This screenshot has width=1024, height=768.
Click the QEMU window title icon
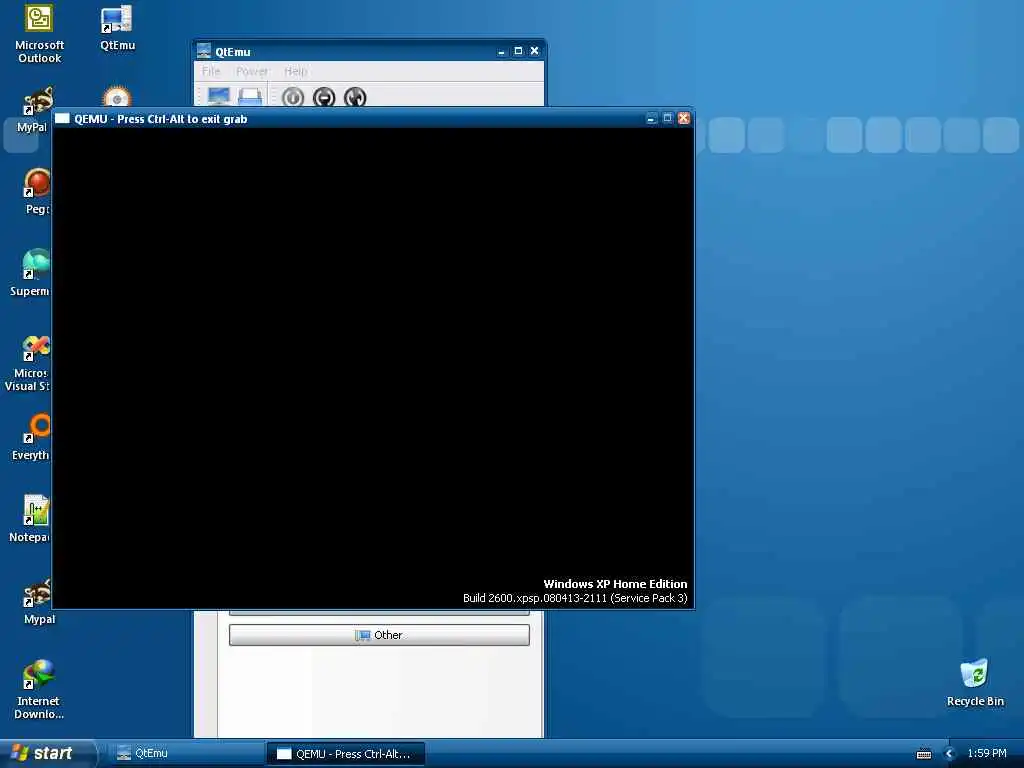tap(62, 118)
